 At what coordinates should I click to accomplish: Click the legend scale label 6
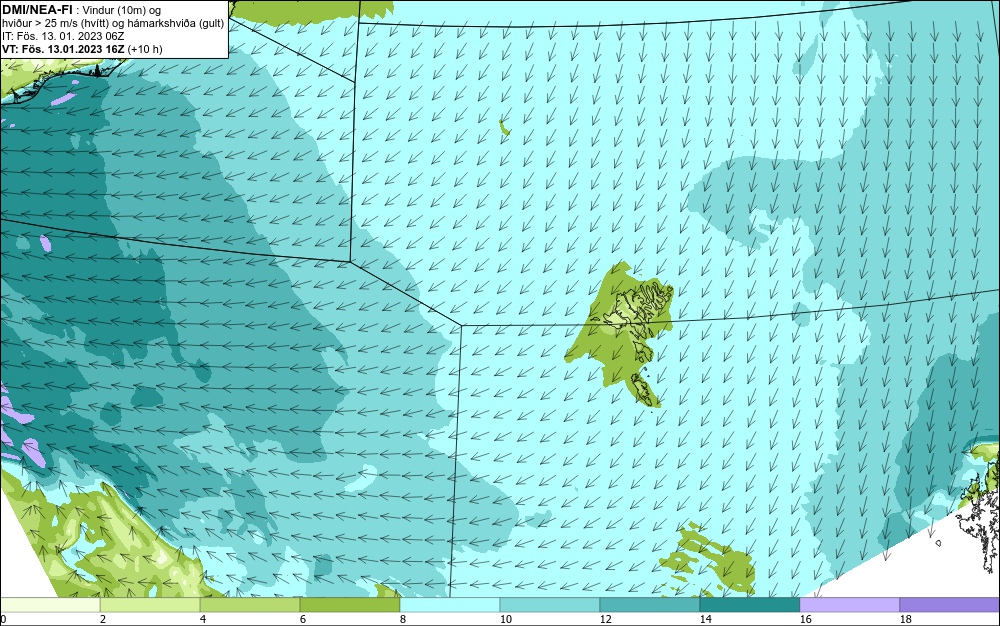click(x=302, y=619)
